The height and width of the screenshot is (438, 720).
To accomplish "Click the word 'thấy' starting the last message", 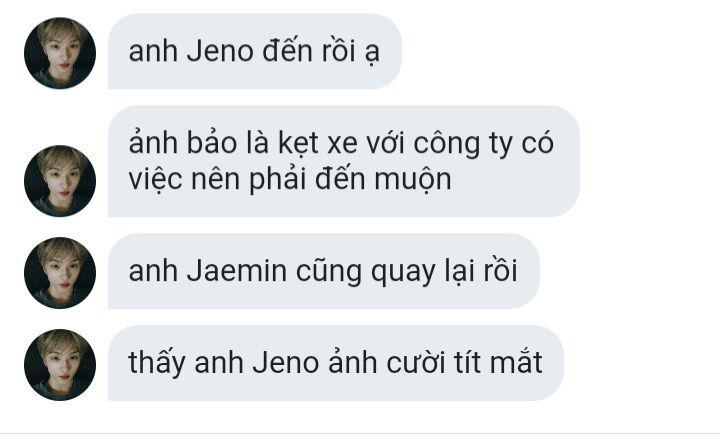I will point(157,363).
